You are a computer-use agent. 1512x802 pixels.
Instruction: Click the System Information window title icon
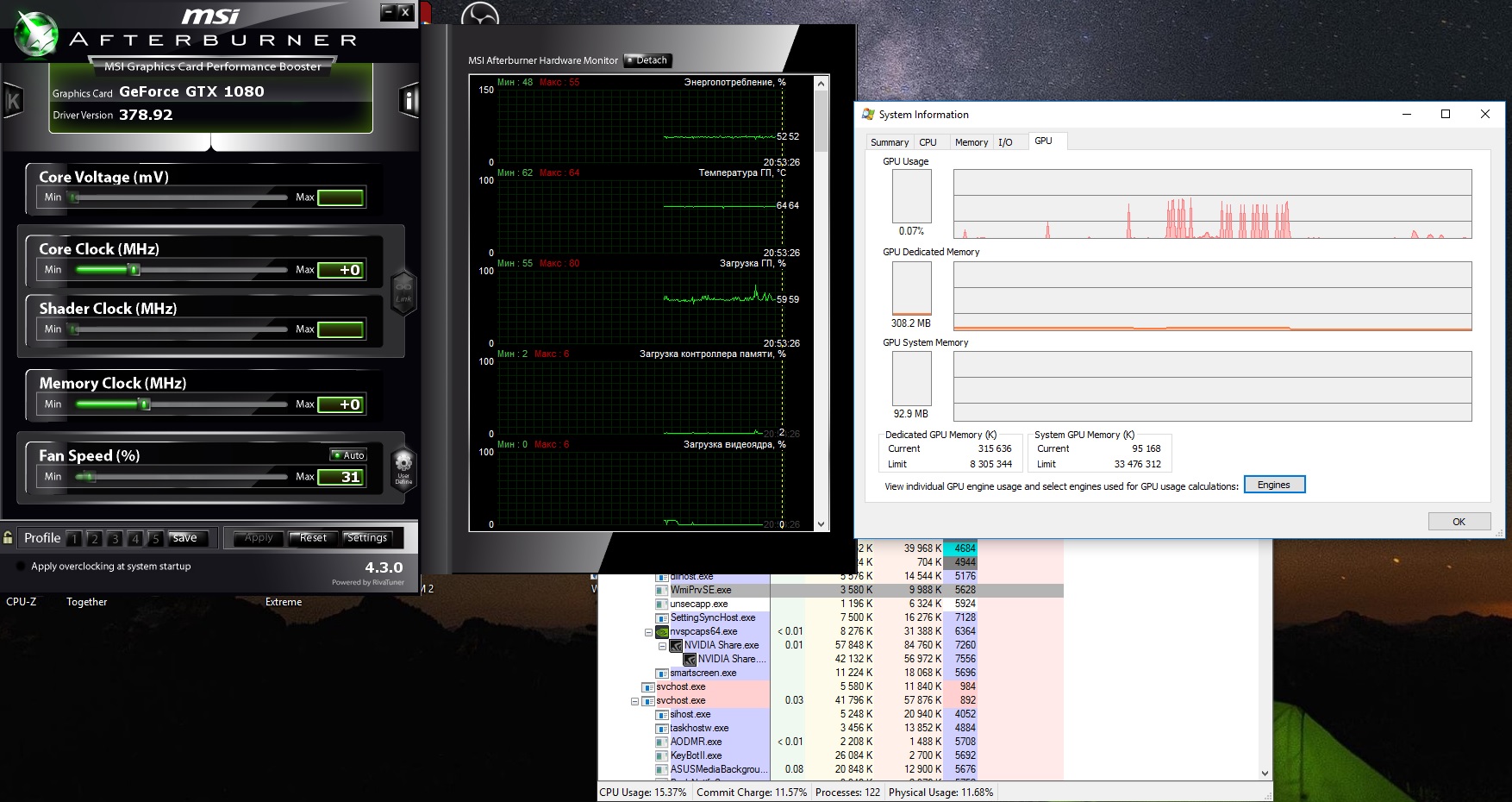coord(868,114)
